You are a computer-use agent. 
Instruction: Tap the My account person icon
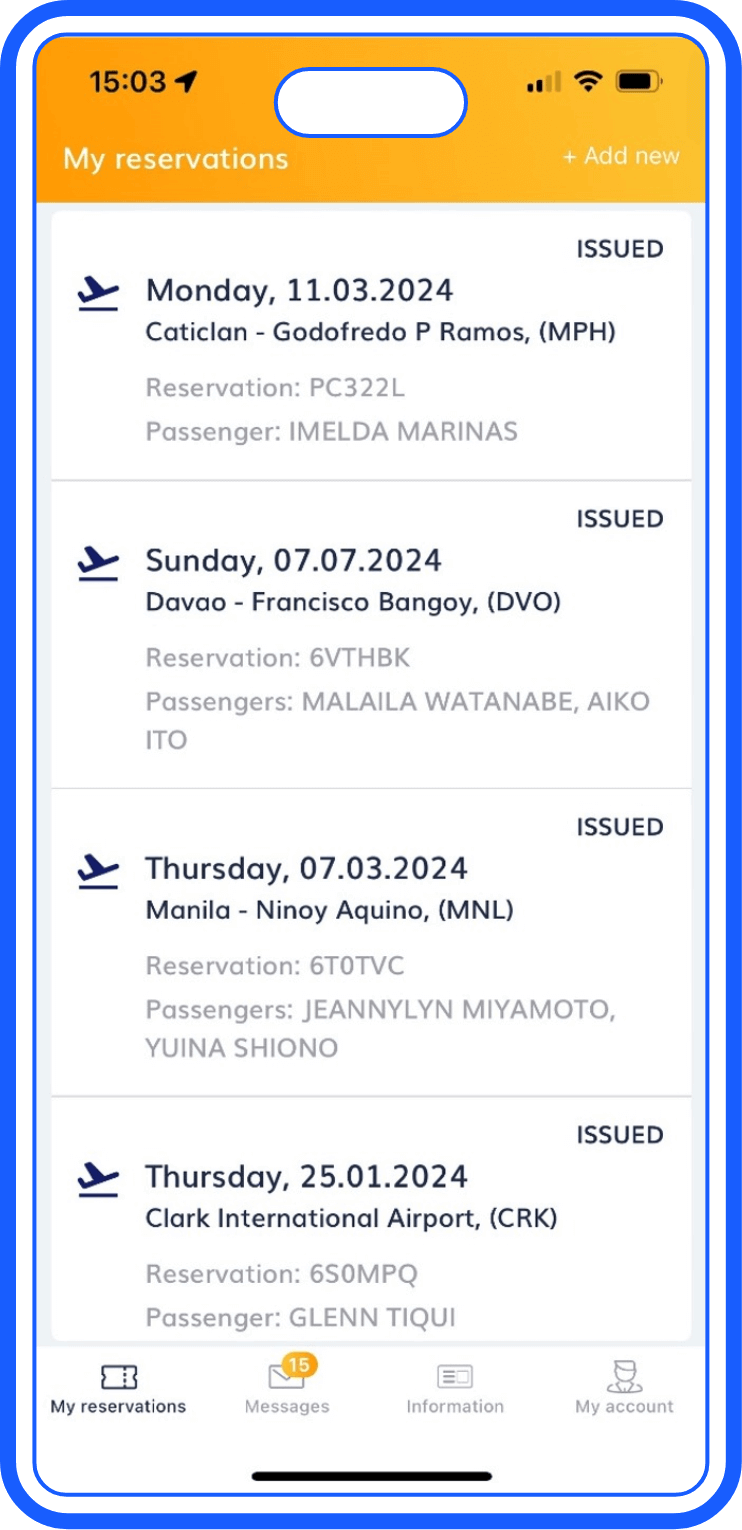pos(624,1377)
